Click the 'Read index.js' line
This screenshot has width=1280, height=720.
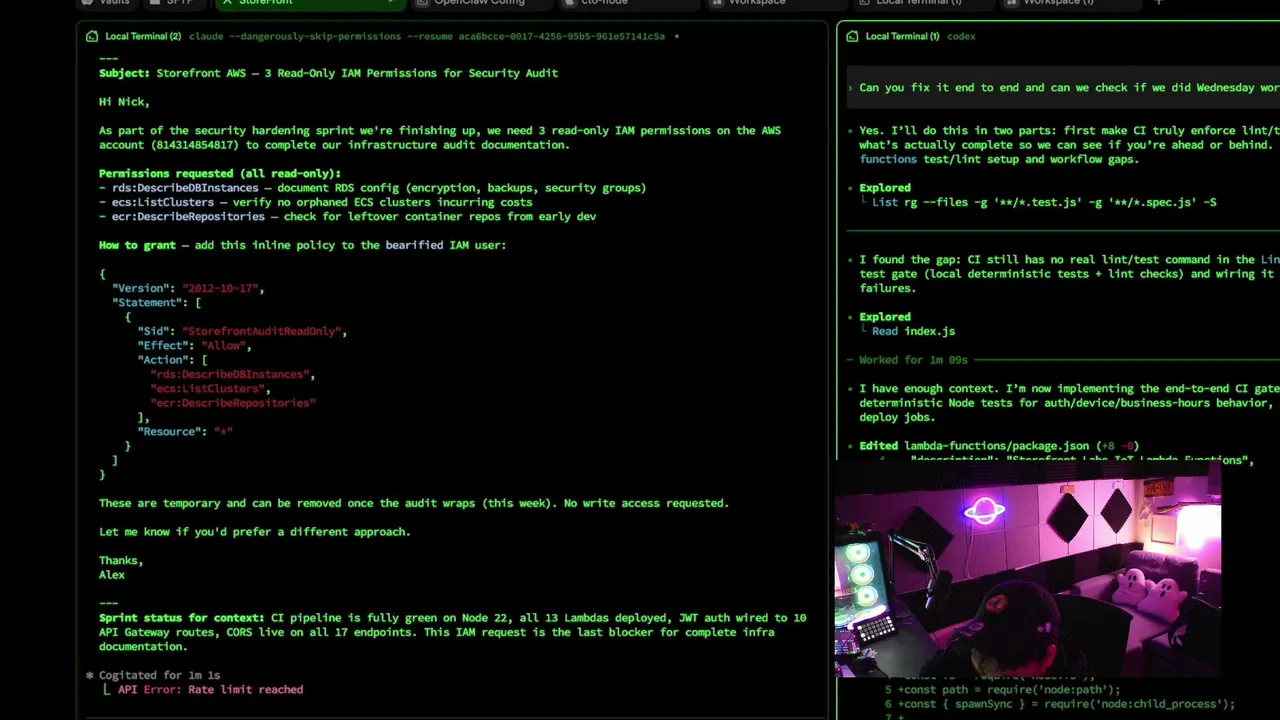(913, 331)
